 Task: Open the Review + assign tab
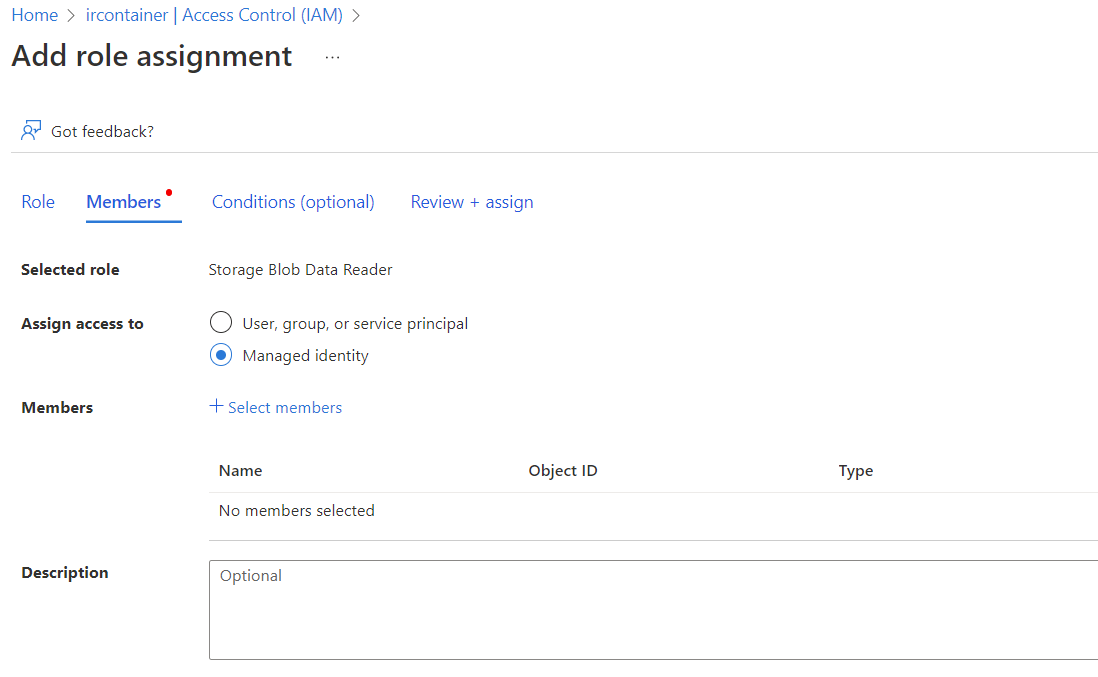coord(472,202)
